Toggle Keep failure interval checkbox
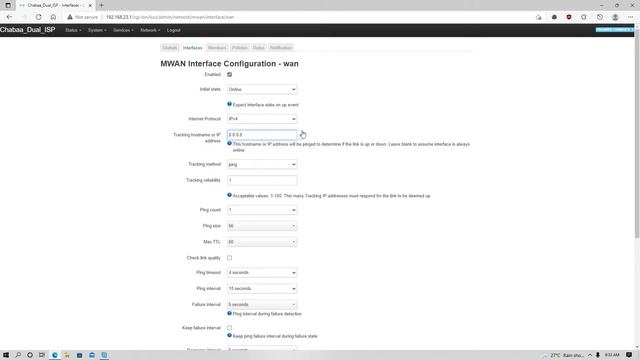640x360 pixels. point(229,328)
